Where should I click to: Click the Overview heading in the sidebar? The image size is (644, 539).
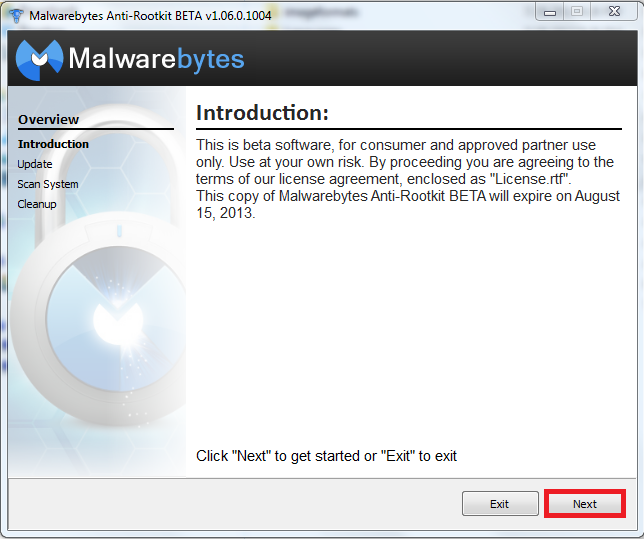click(x=48, y=120)
